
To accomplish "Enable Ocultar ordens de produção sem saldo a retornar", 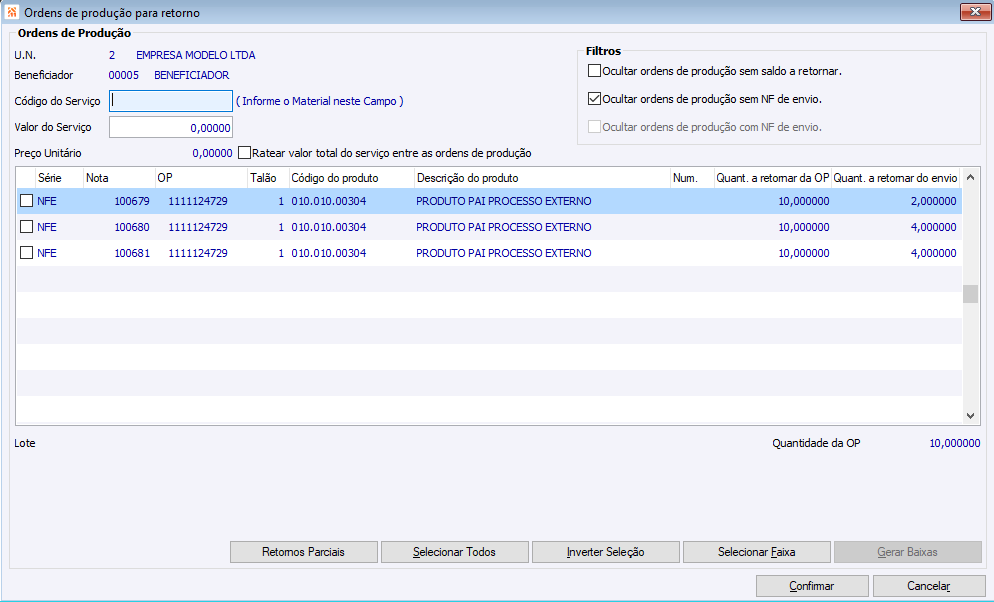I will 594,71.
